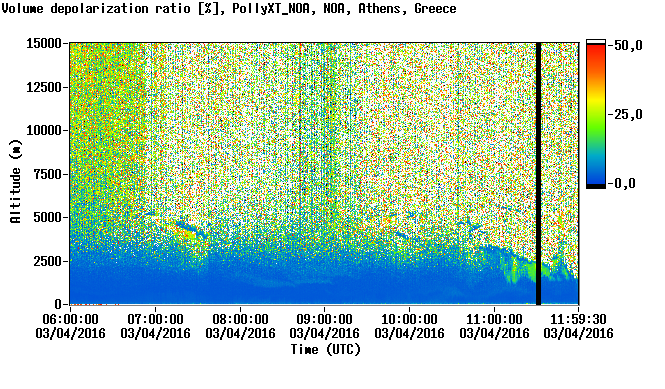Select the 2500 altitude tick label

[48, 261]
